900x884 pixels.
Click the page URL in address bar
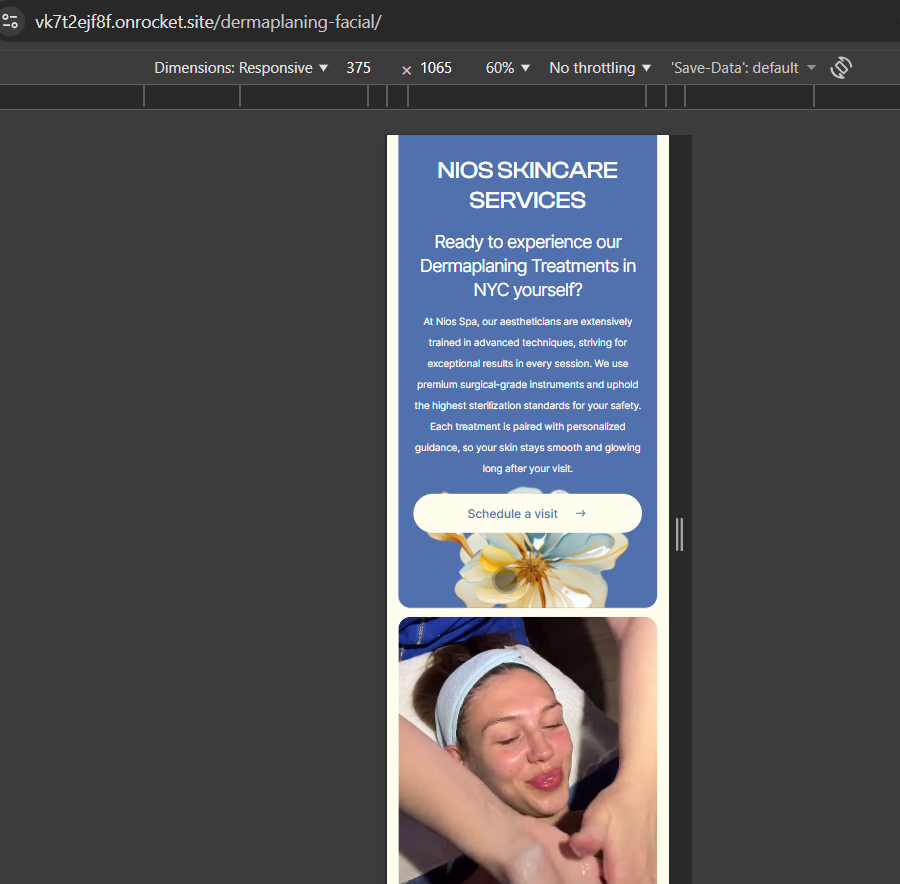click(208, 22)
